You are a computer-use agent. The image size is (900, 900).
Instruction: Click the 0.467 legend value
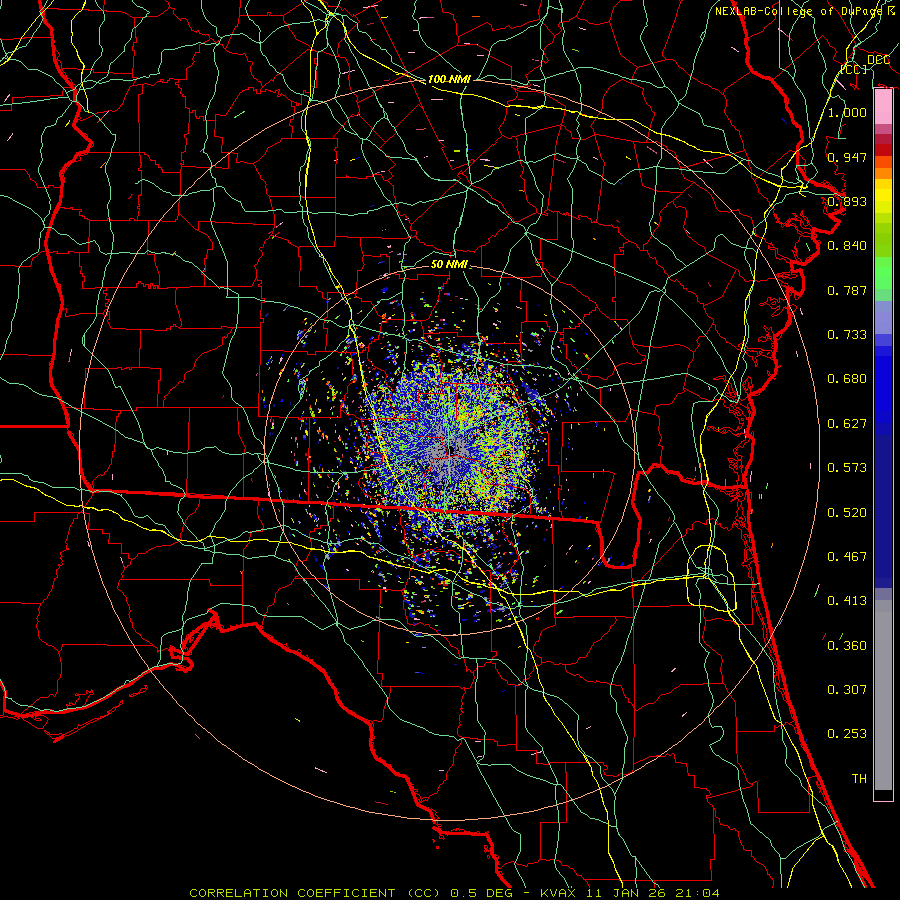[x=847, y=557]
